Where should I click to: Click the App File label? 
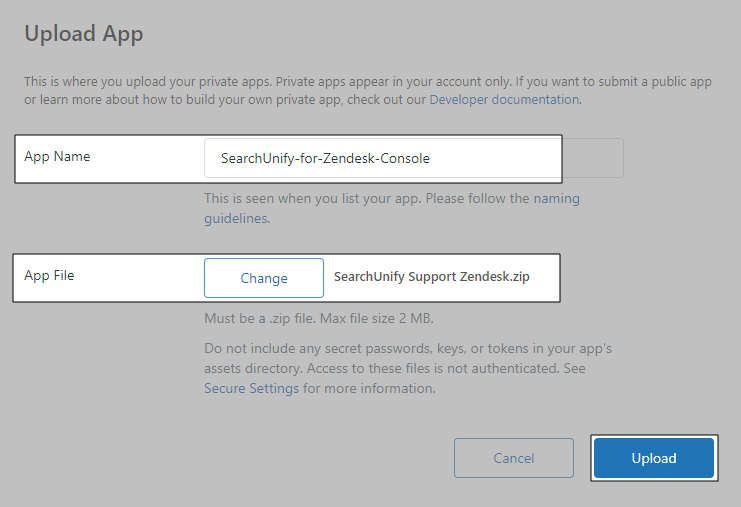[49, 275]
